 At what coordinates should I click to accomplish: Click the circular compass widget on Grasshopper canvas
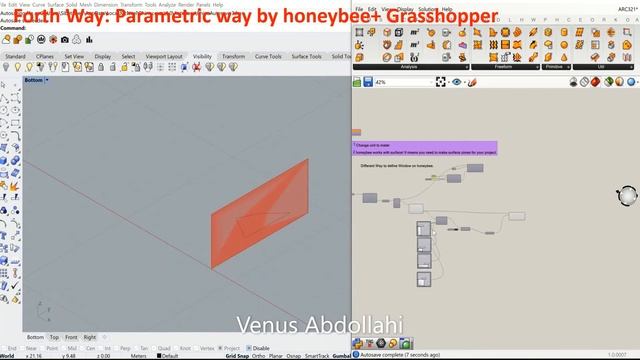[627, 196]
